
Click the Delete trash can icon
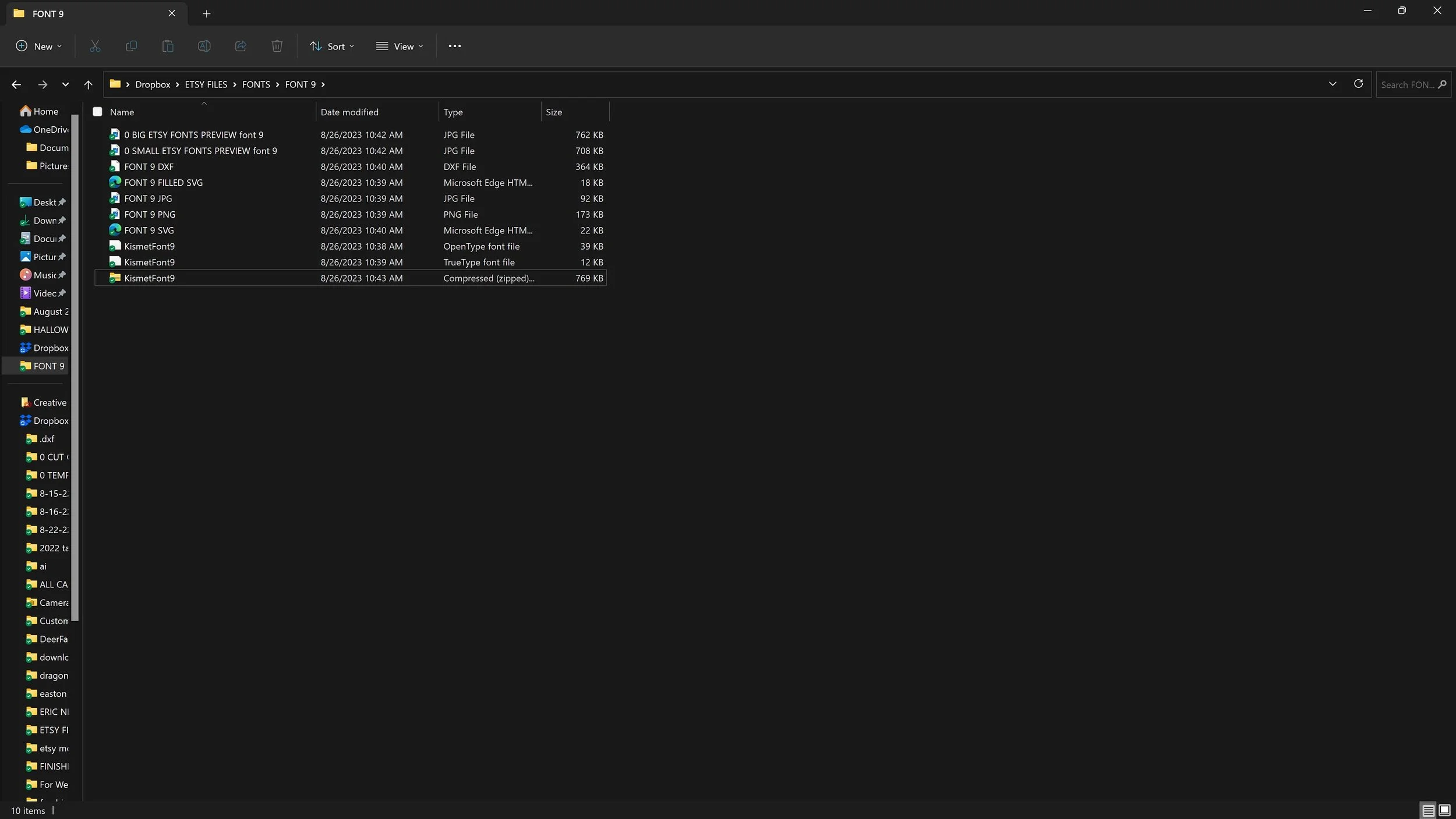277,46
